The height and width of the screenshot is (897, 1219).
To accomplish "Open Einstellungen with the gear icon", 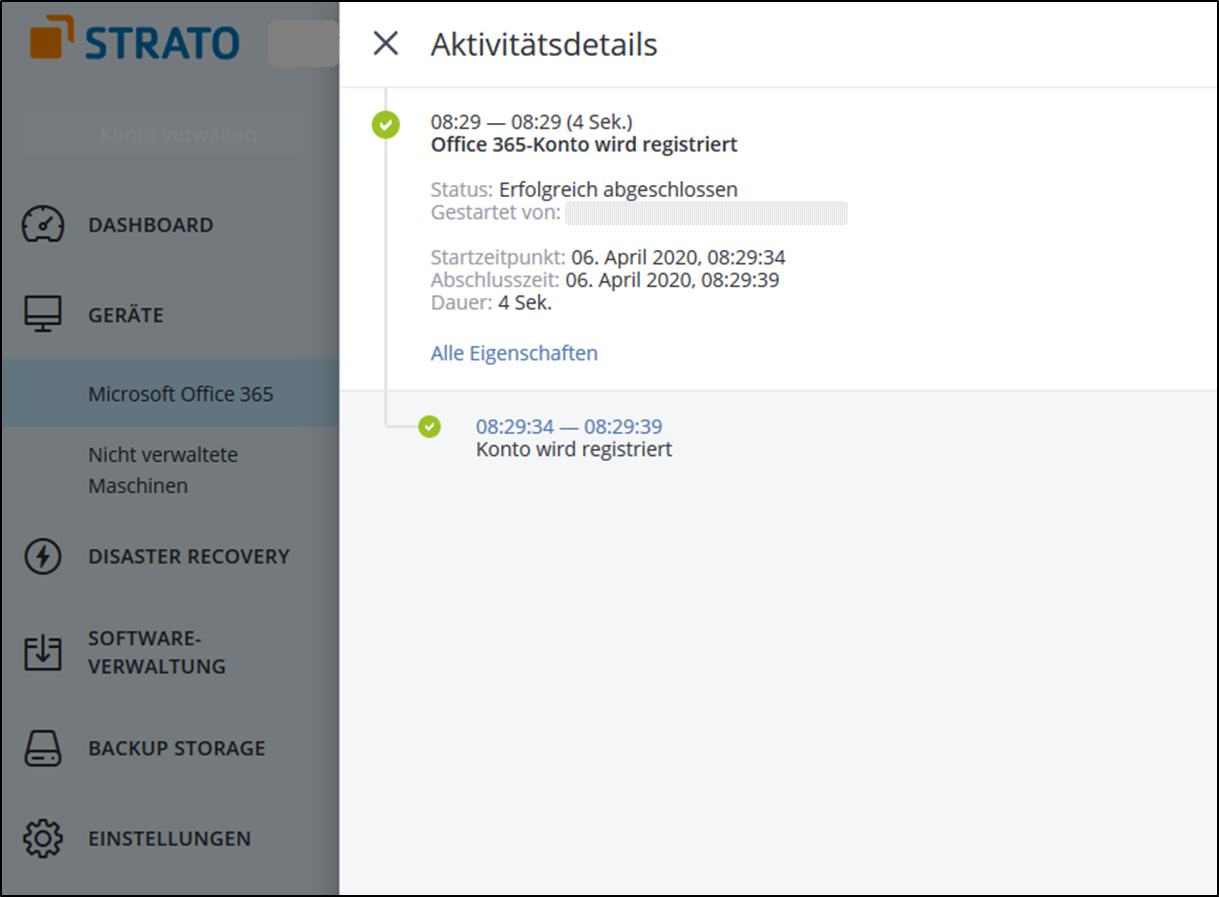I will coord(41,838).
